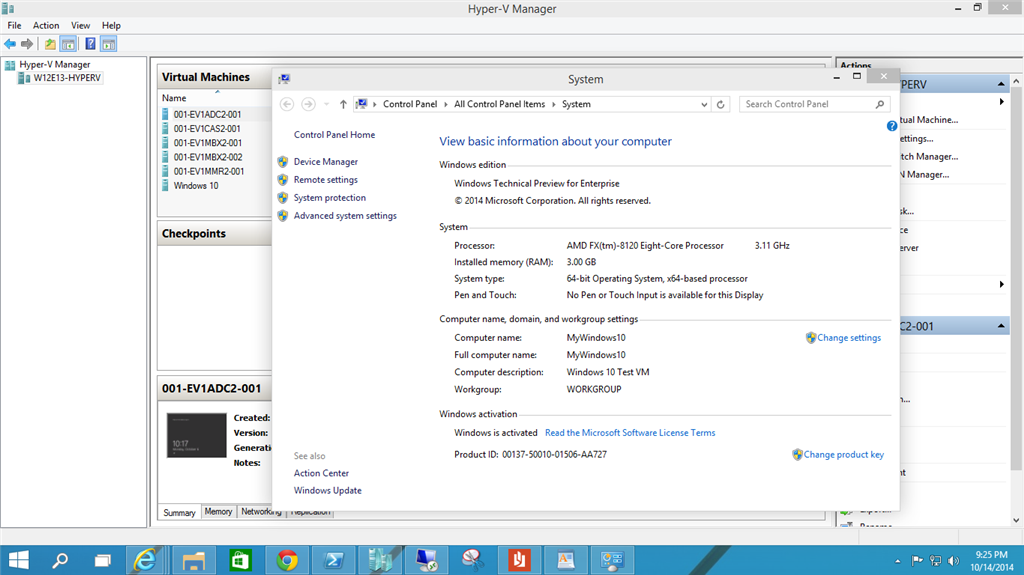Click the blue Help question mark icon
The height and width of the screenshot is (575, 1024).
892,126
